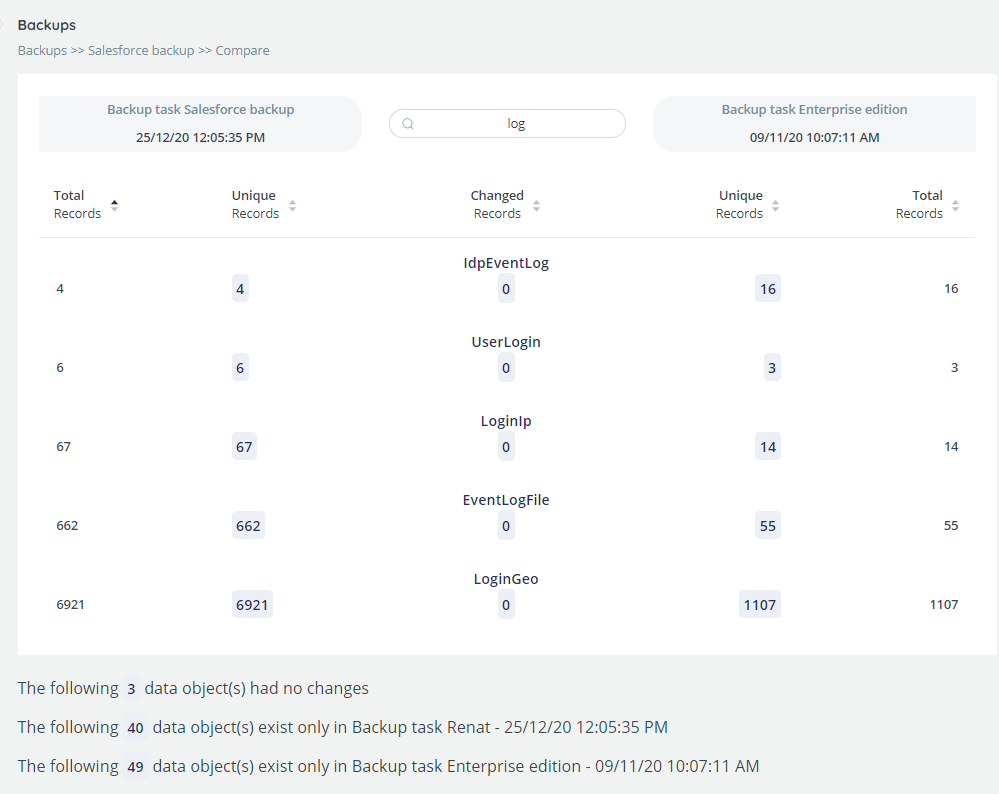Expand the 3 unchanged data objects list
The image size is (999, 794).
131,688
